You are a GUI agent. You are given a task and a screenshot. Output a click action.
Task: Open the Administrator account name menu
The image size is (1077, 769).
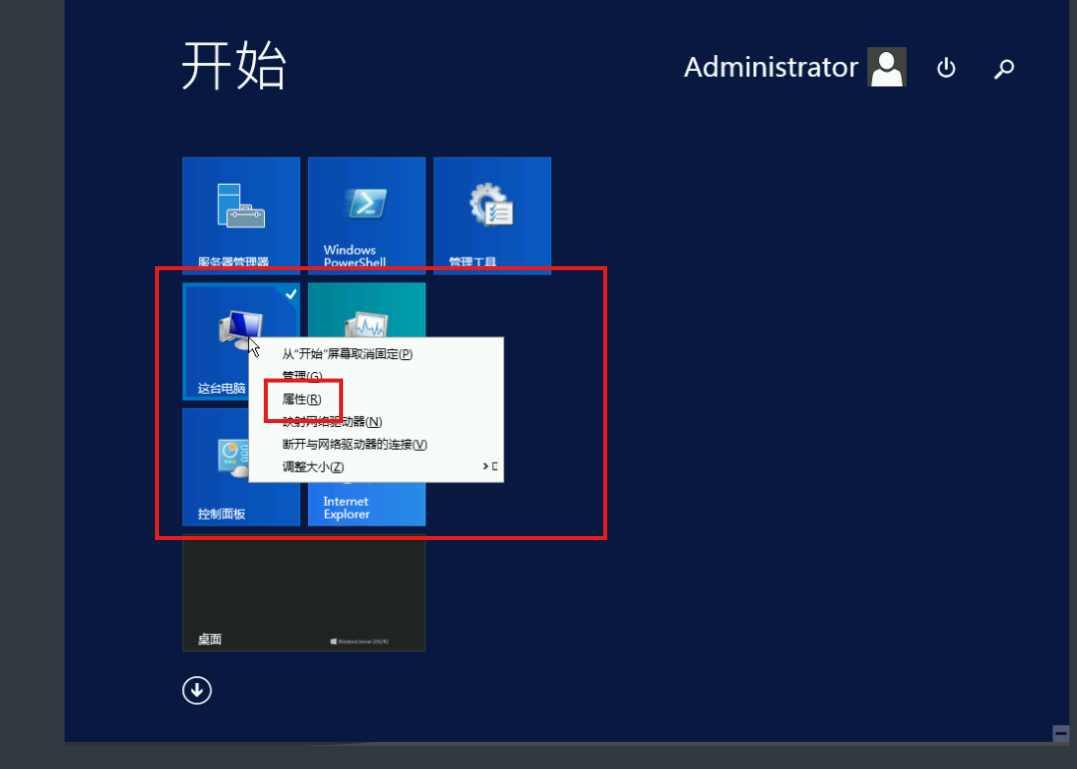tap(770, 67)
